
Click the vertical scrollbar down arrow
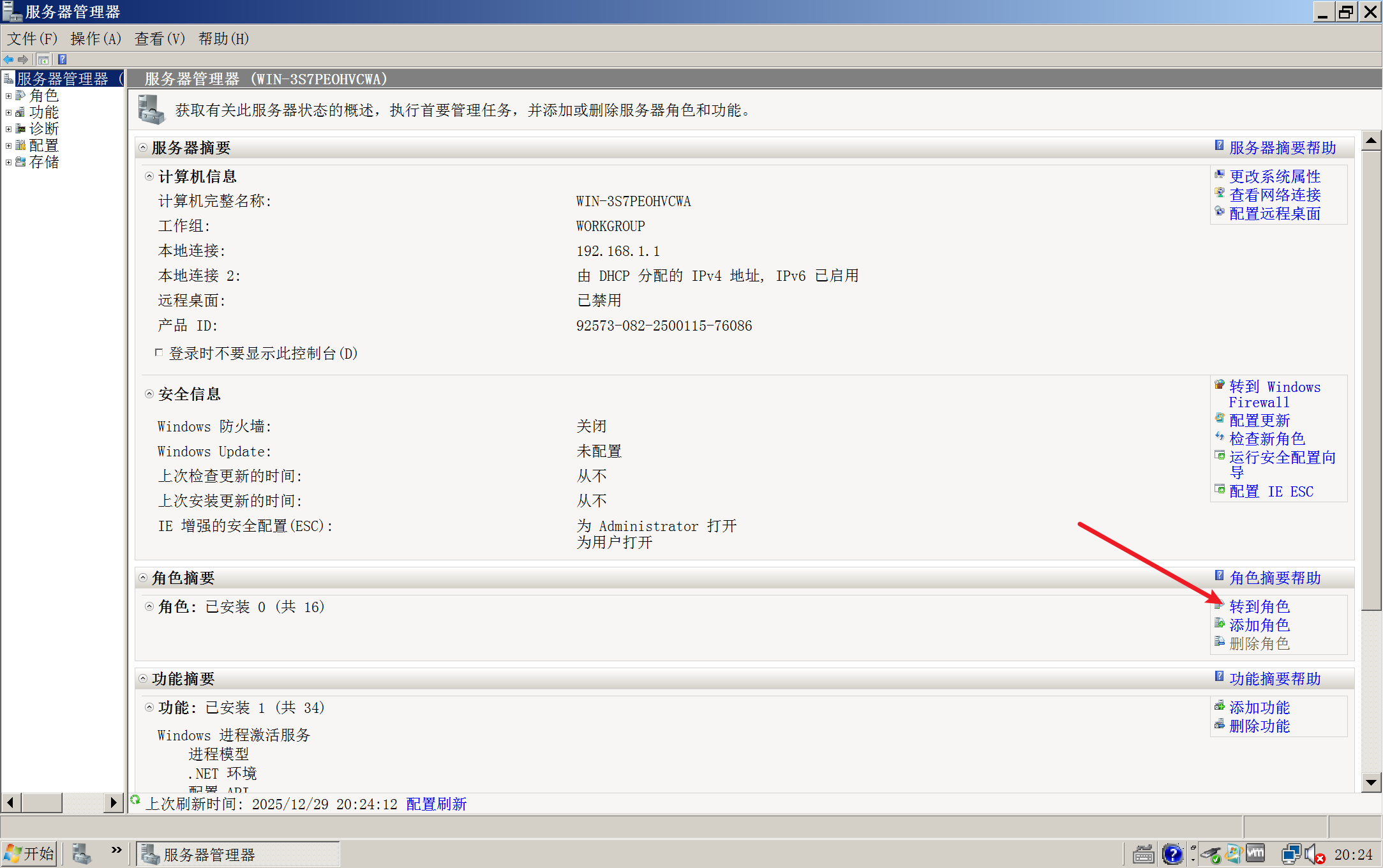click(x=1371, y=782)
